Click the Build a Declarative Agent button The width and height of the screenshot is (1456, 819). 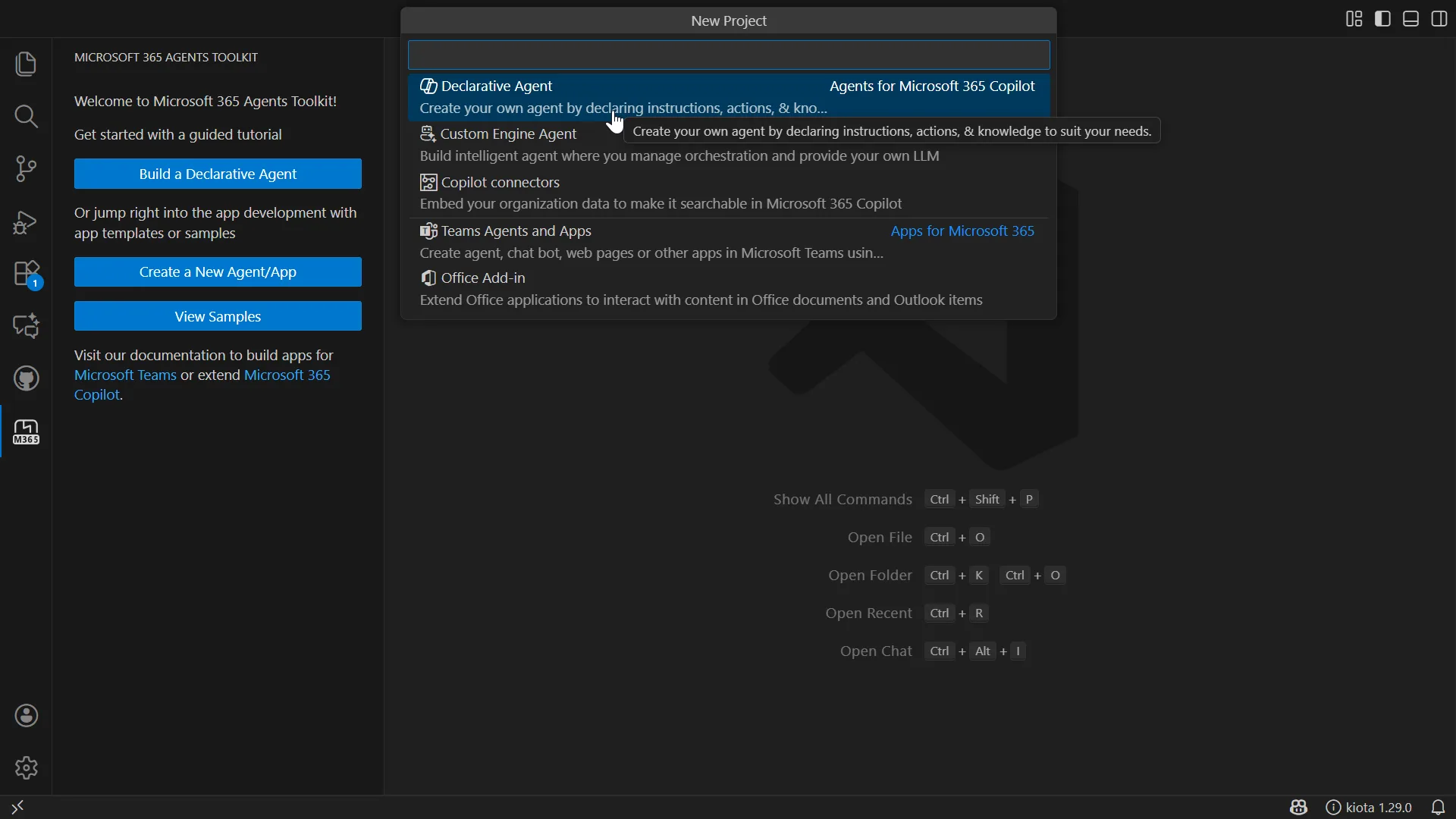coord(218,174)
